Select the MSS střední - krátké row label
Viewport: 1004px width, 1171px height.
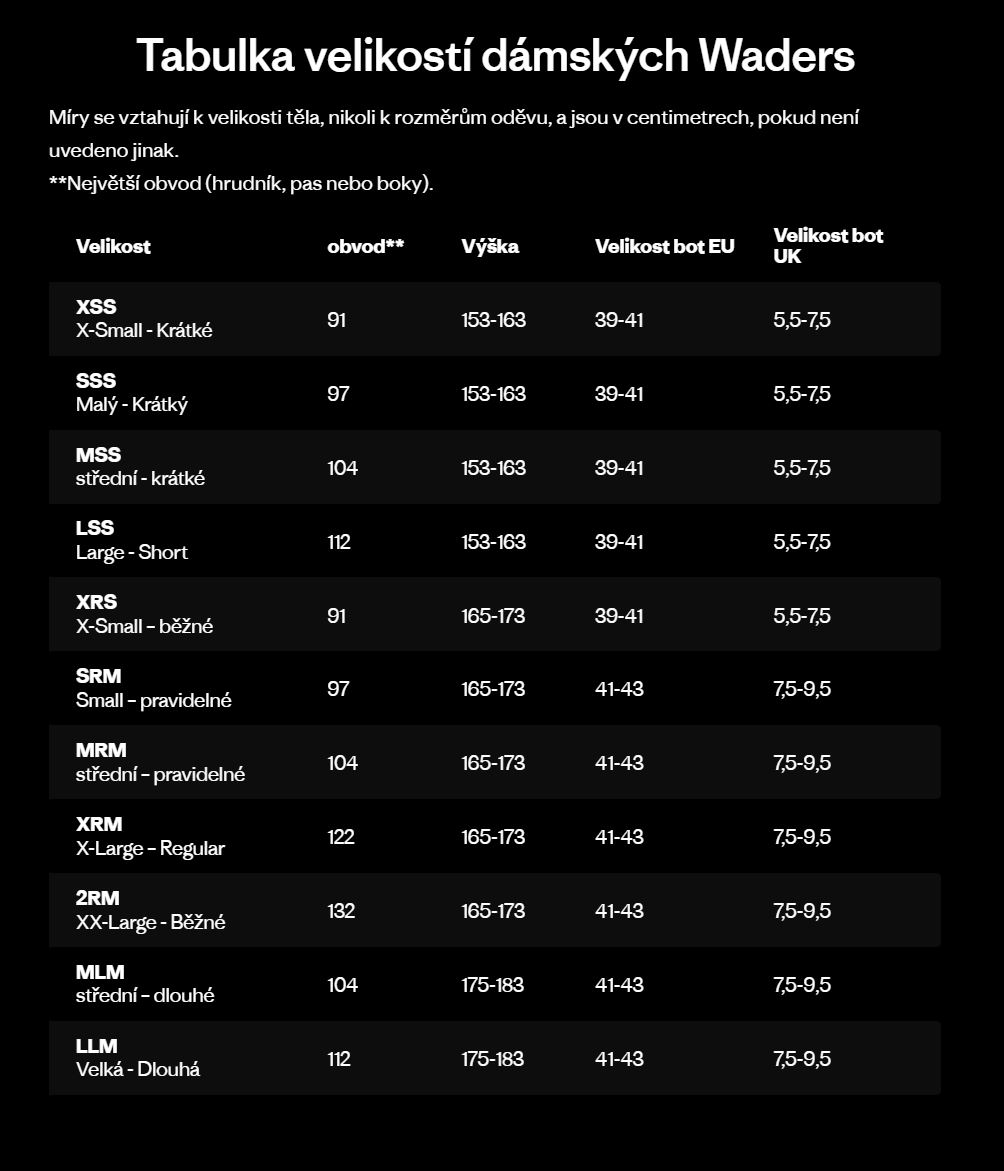click(x=140, y=467)
